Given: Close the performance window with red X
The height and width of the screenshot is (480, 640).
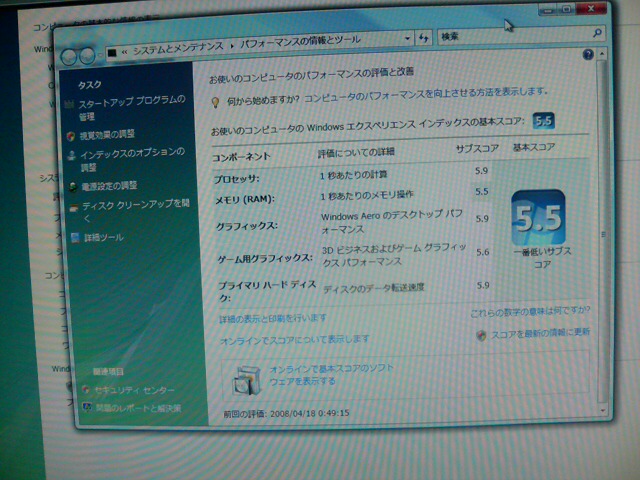Looking at the screenshot, I should [591, 8].
